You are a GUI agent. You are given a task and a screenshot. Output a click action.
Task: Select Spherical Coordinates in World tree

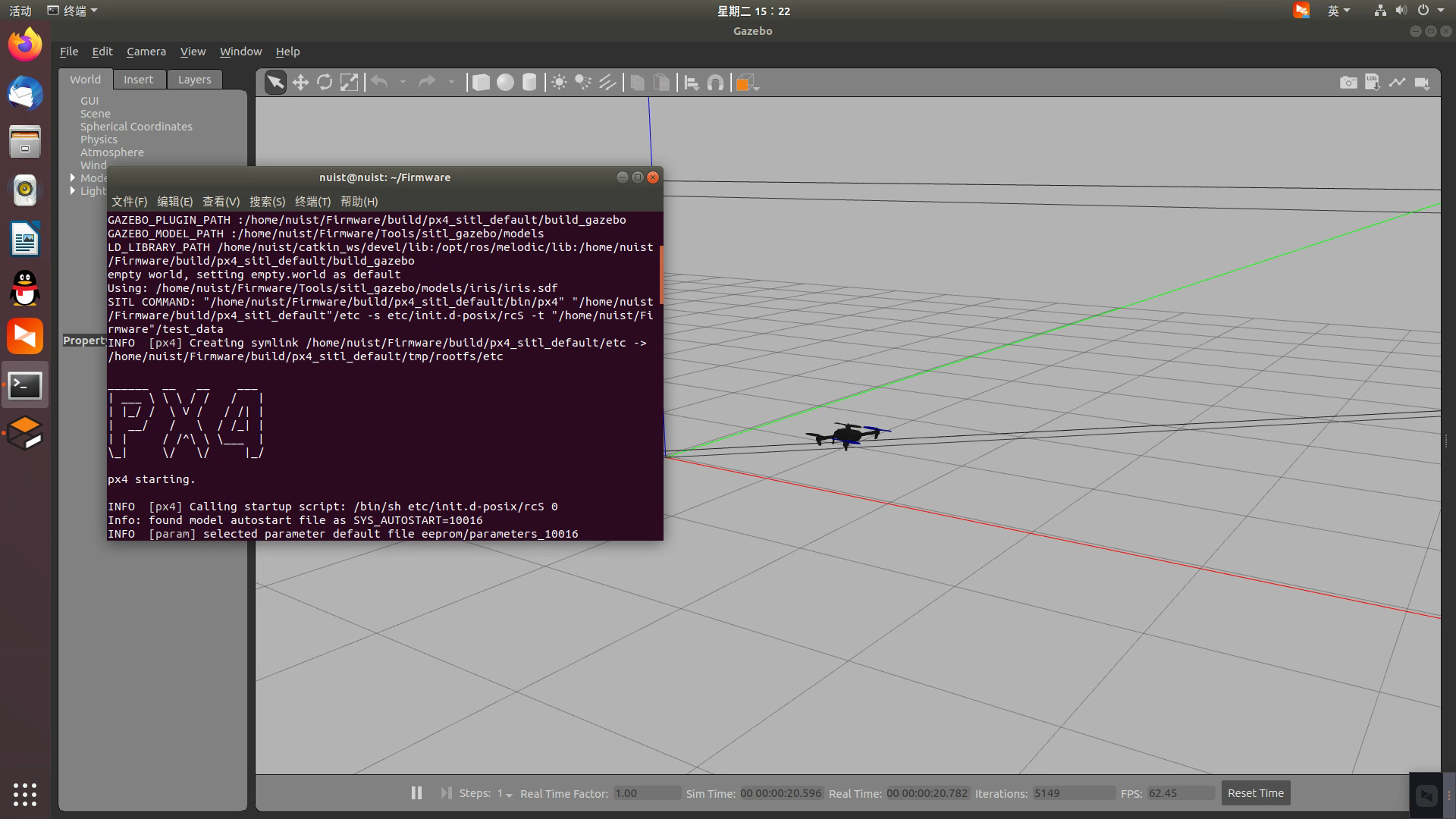(136, 127)
